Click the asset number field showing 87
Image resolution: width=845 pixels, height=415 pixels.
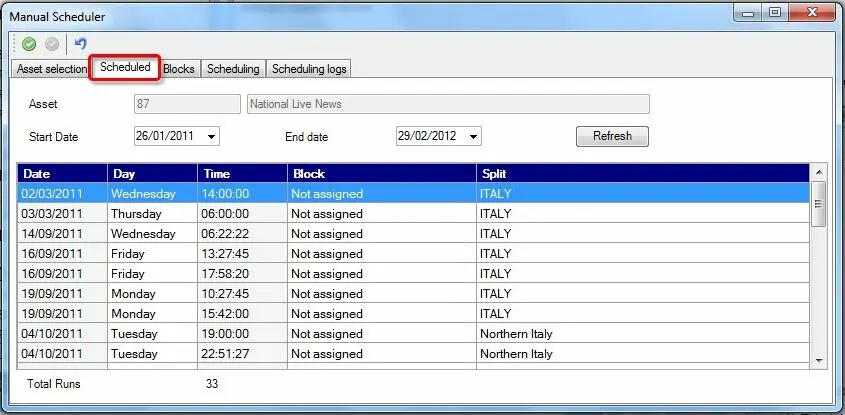click(x=186, y=104)
